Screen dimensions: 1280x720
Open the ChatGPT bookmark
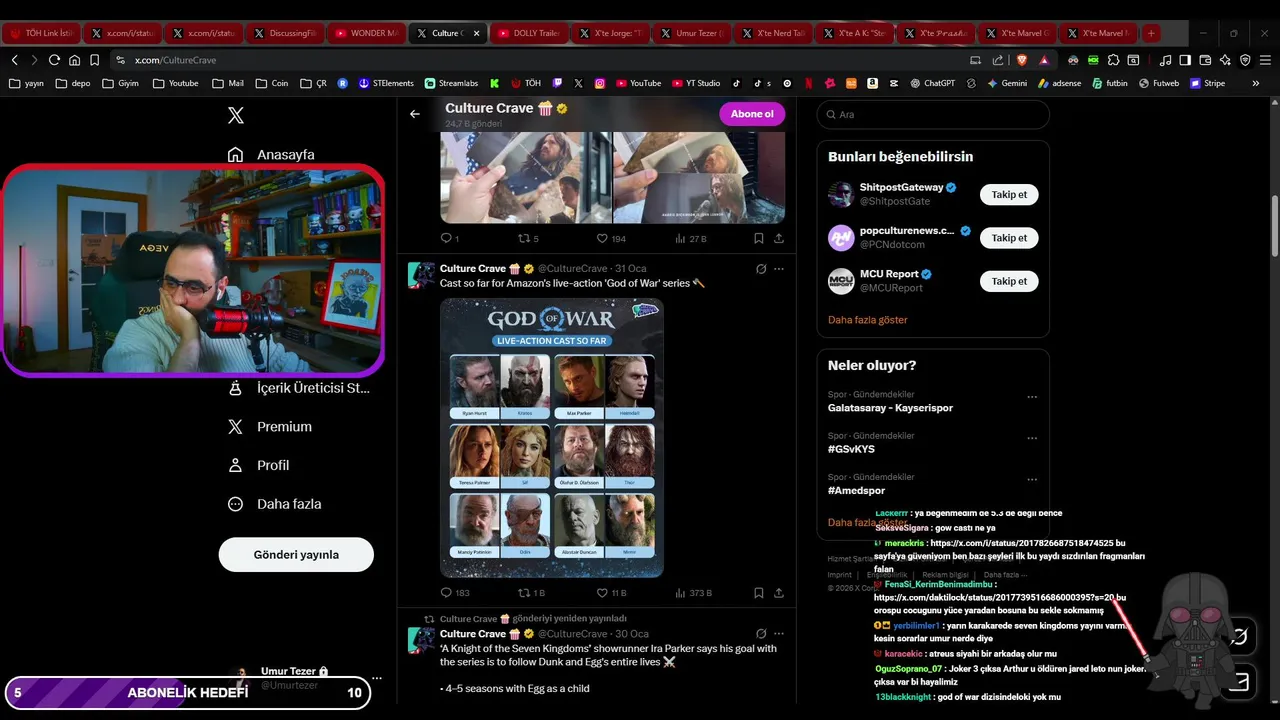pos(932,83)
